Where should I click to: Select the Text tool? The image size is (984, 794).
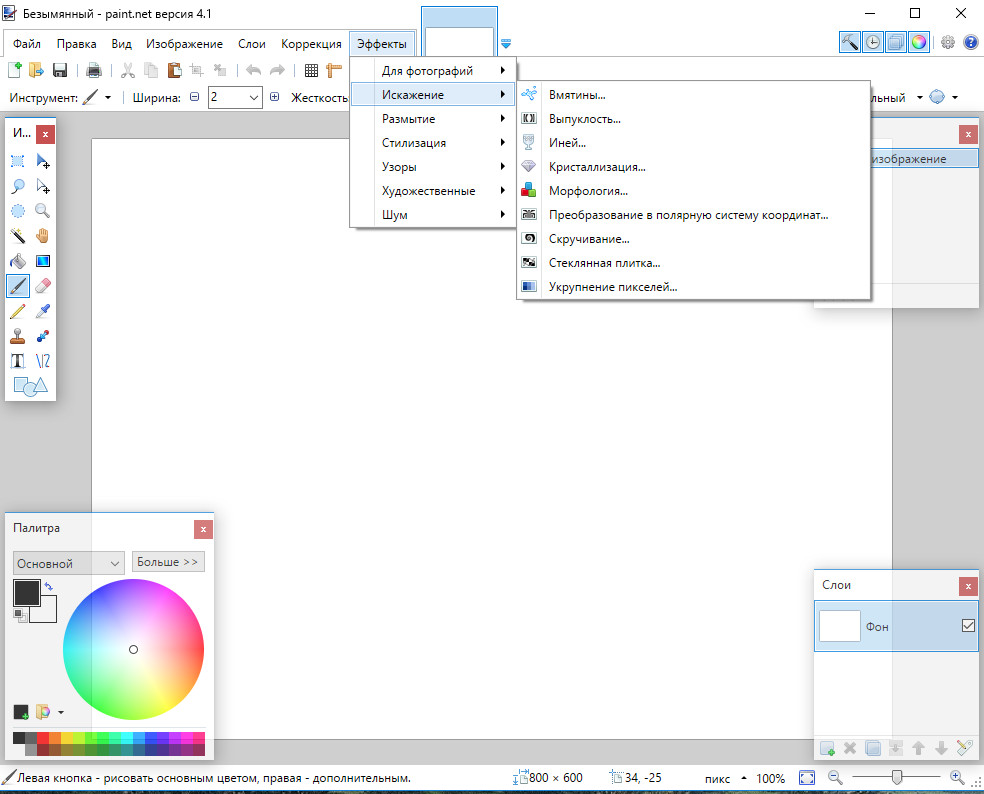click(x=16, y=360)
